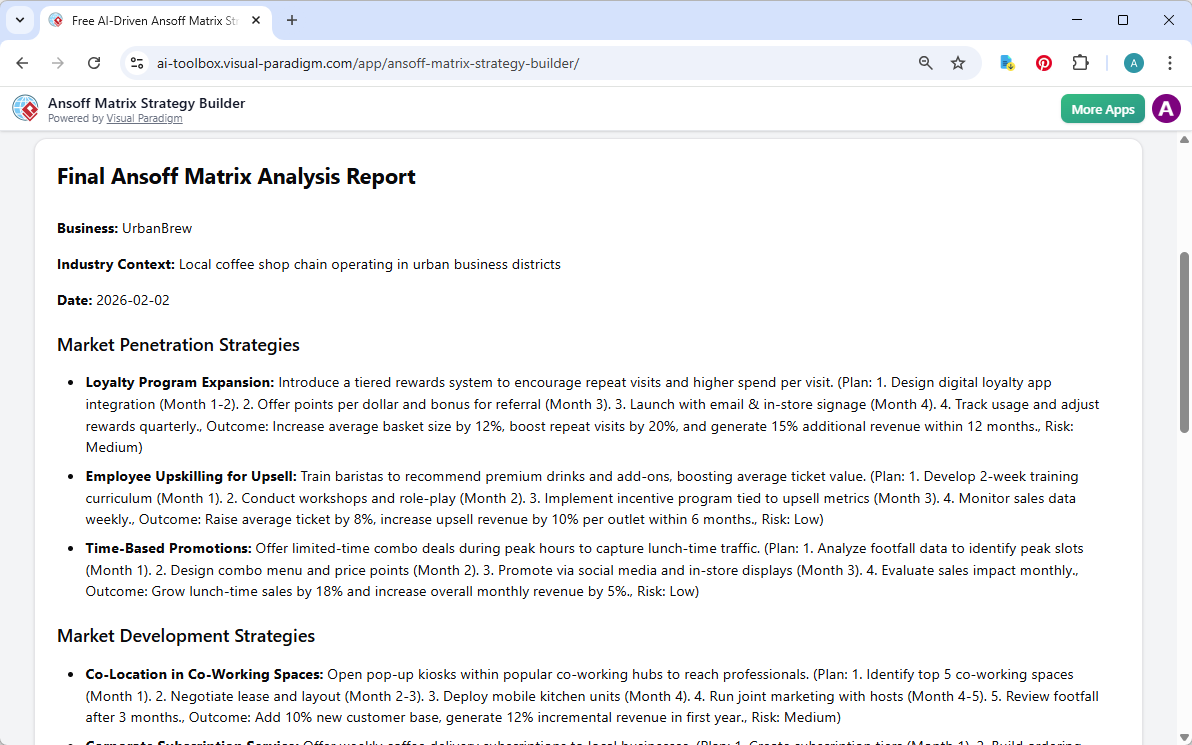Click the Ansoff Matrix Strategy Builder logo
Screen dimensions: 1192x745
[x=25, y=108]
